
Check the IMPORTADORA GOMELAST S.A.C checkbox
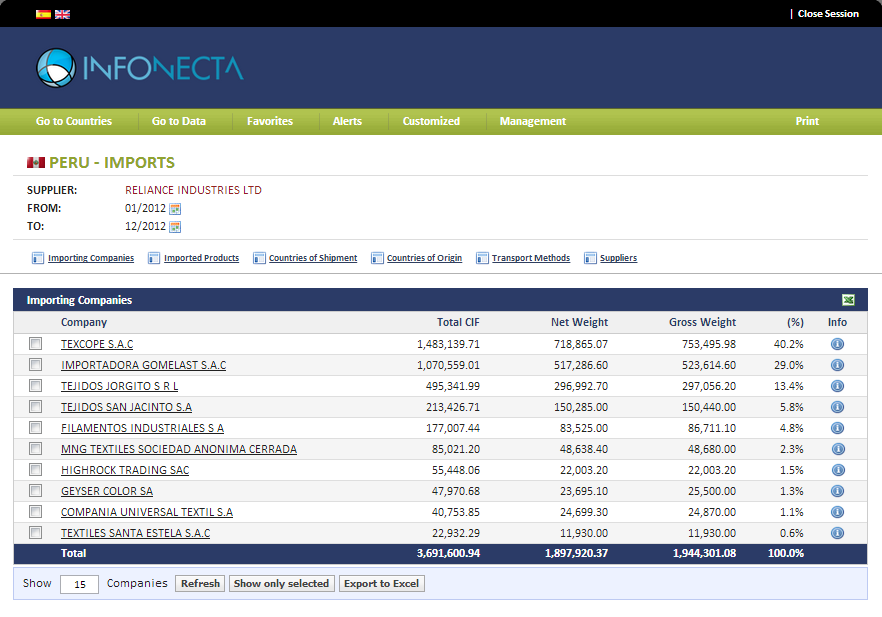click(x=35, y=364)
